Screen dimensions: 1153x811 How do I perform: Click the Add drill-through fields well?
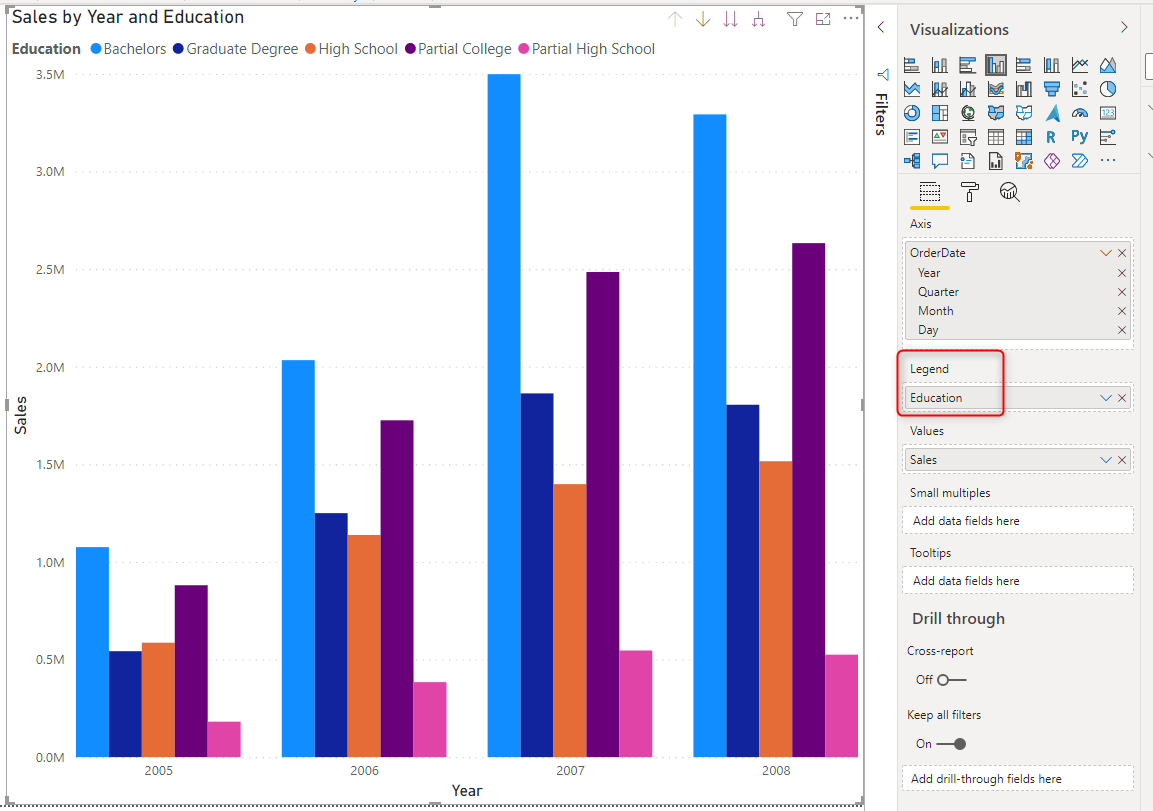[1018, 779]
